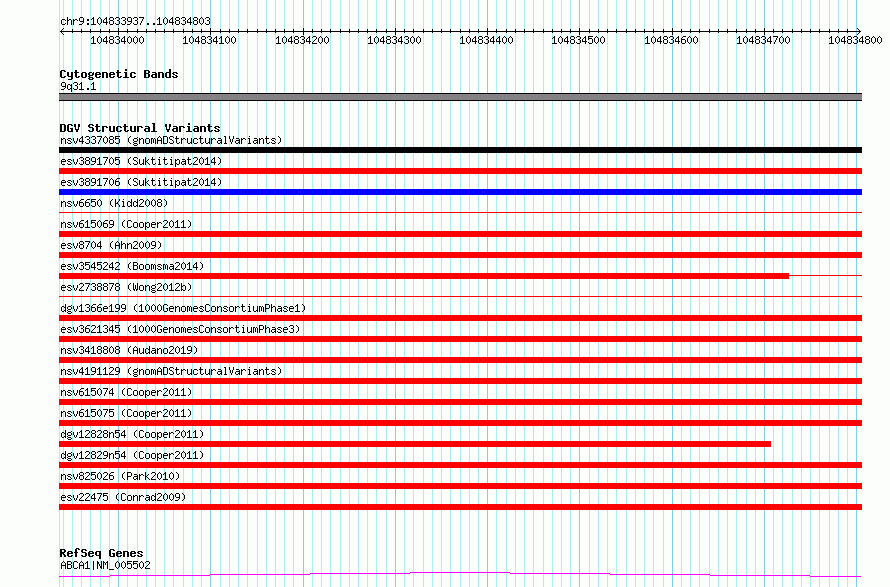Click the ABCA1|NM_005502 gene label

coord(105,565)
